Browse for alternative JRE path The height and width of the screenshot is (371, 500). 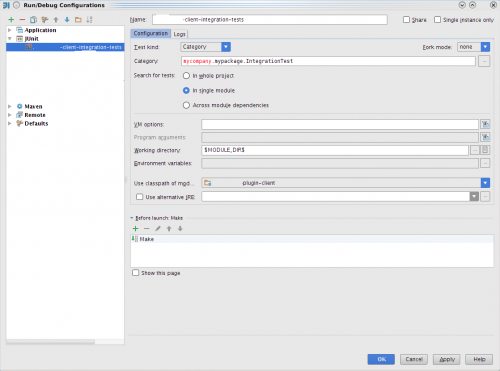[x=485, y=196]
